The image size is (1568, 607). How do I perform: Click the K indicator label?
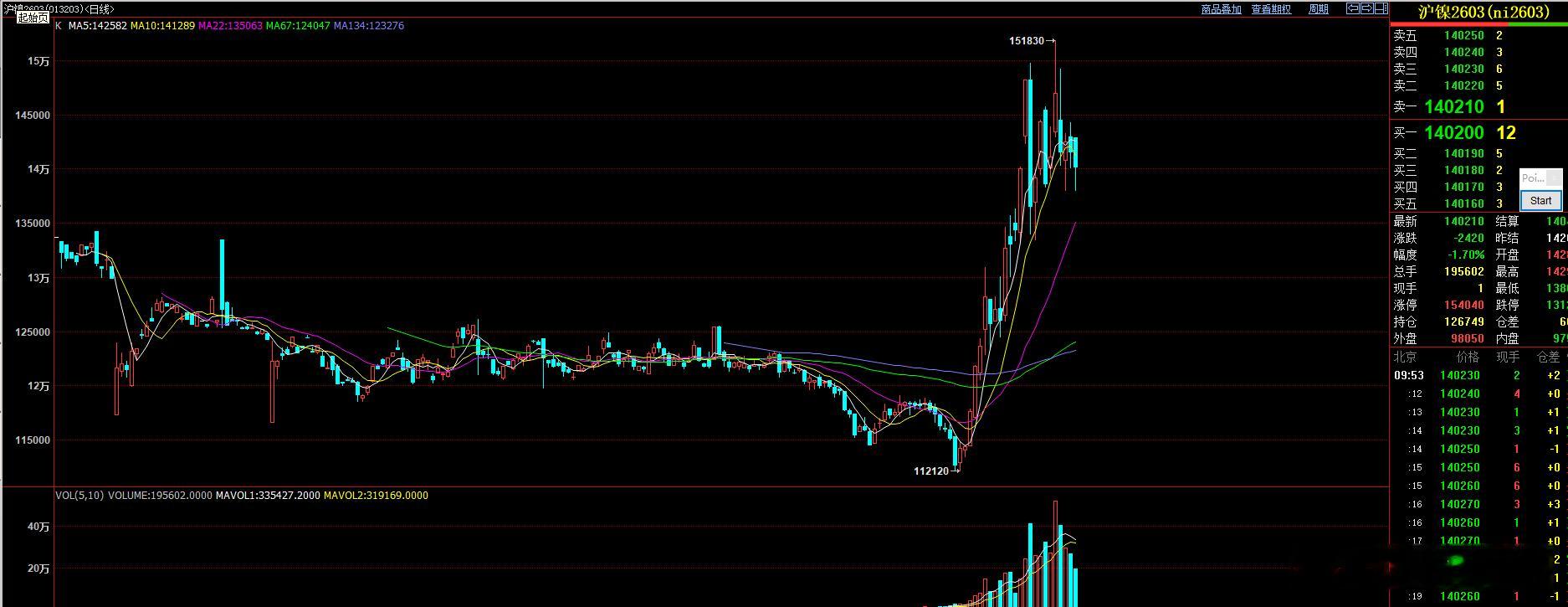[x=59, y=26]
